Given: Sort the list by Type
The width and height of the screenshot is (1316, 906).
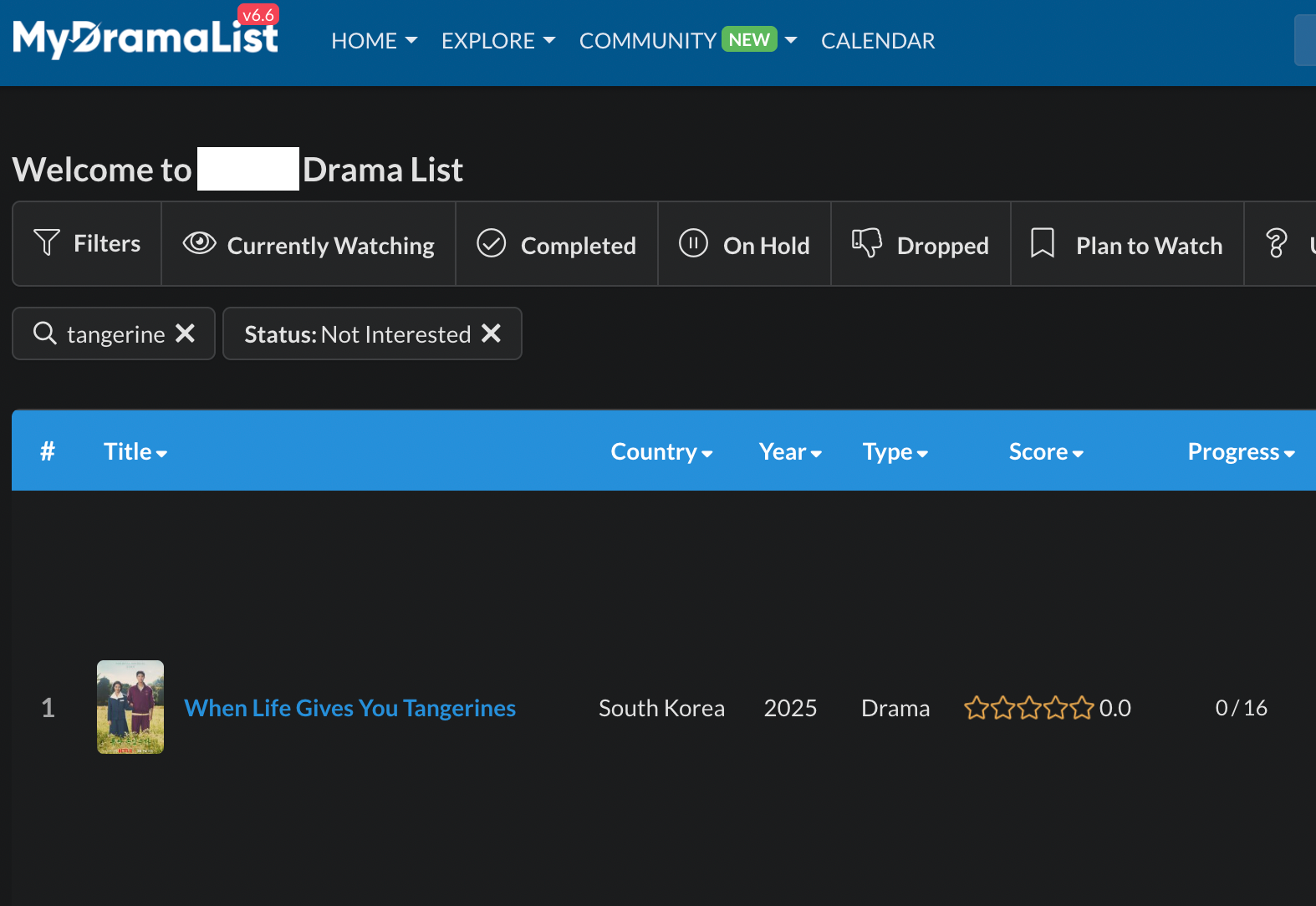Looking at the screenshot, I should (x=895, y=451).
